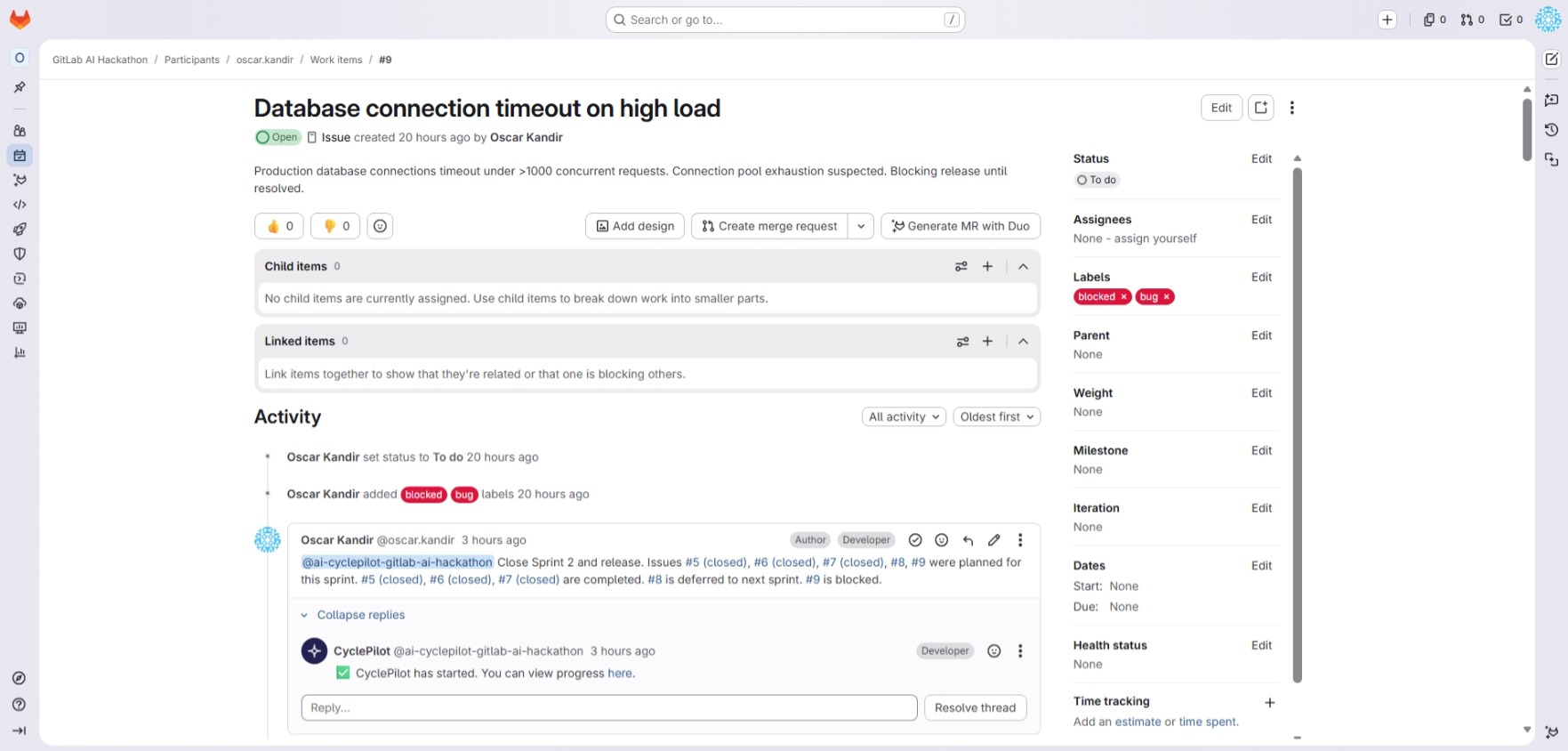
Task: Open the GitLab logo home
Action: click(20, 20)
